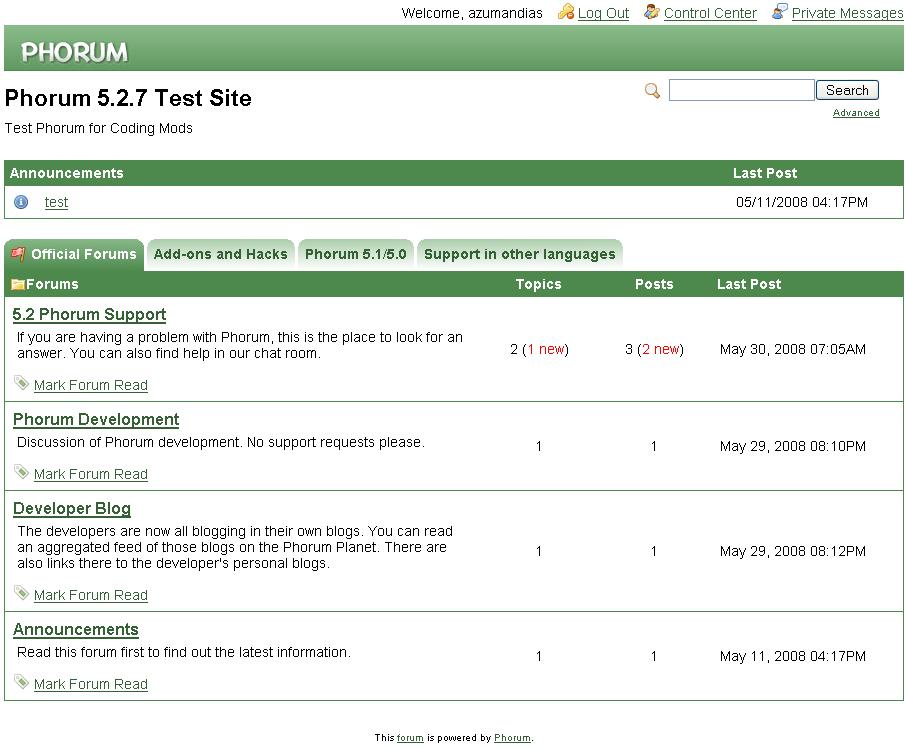Click '2 new' posts indicator
905x748 pixels.
pos(660,349)
